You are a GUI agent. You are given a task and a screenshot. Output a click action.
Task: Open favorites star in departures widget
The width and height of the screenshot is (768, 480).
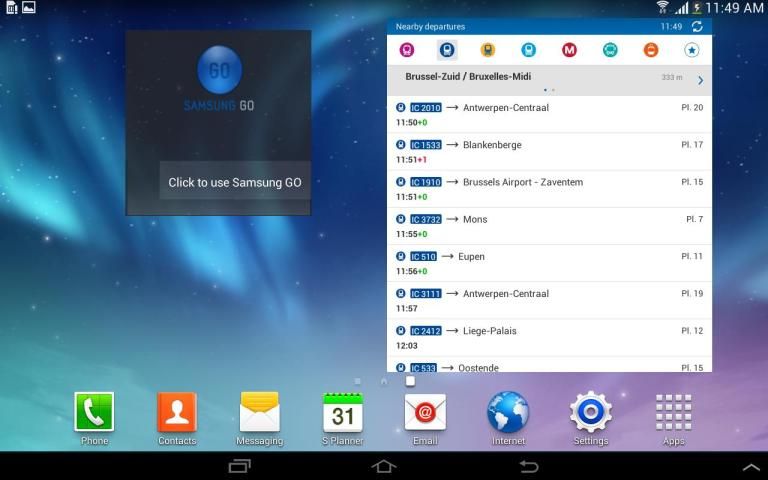pos(691,50)
